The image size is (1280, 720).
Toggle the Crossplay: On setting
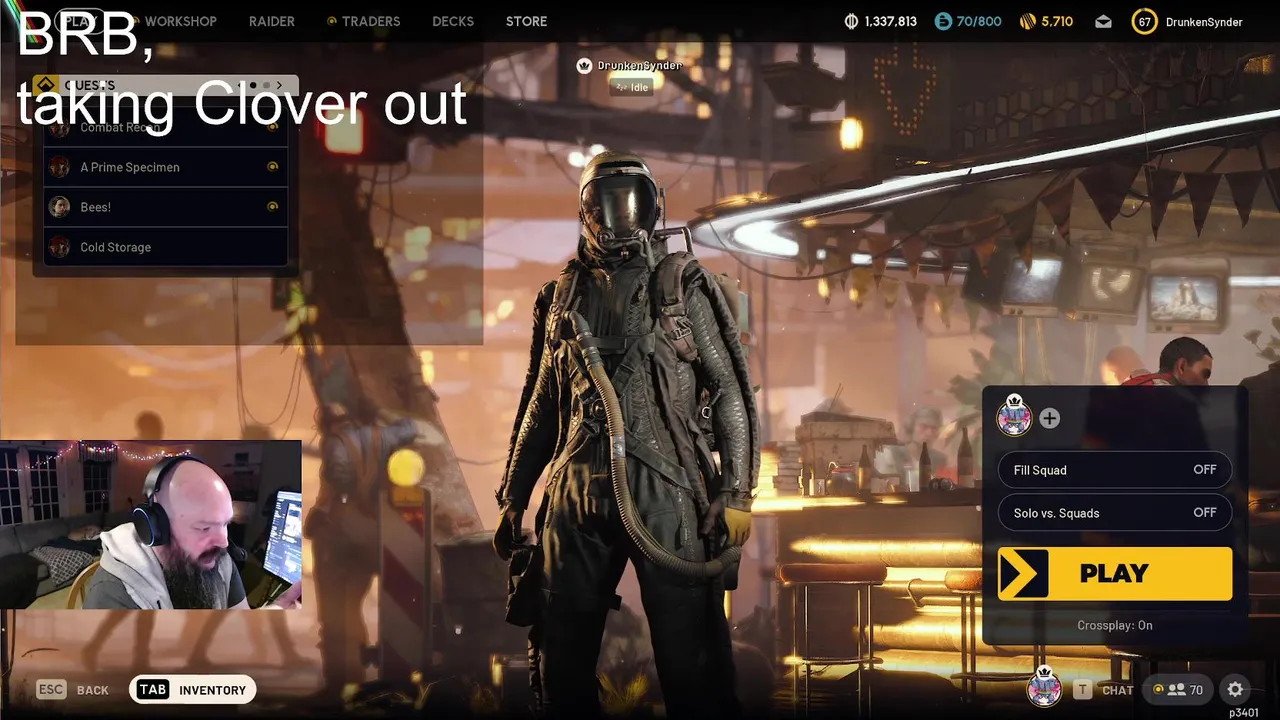[x=1114, y=625]
